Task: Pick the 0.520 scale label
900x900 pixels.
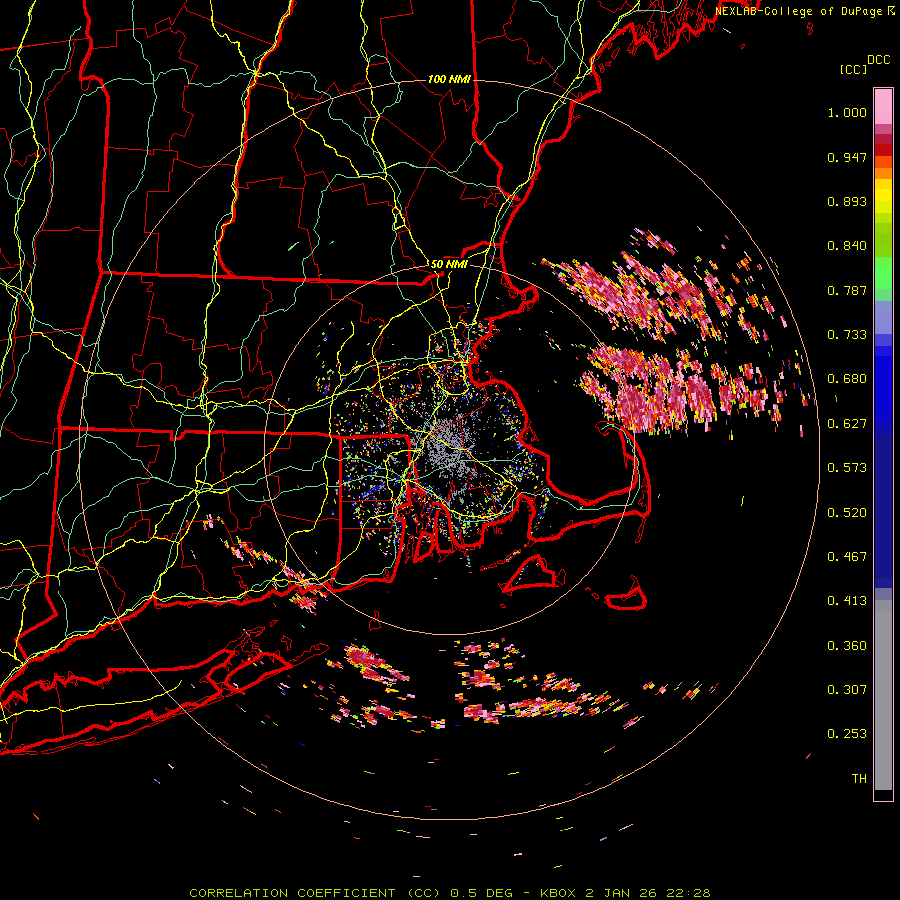Action: [847, 513]
